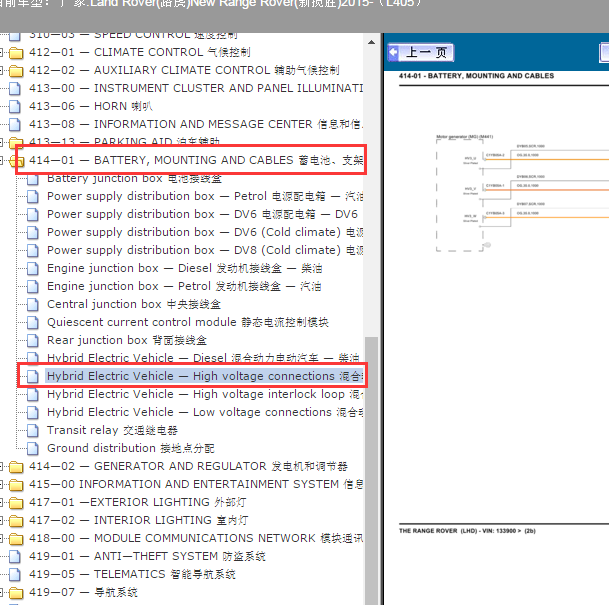Click page icon of Transit relay
The image size is (609, 605).
(x=33, y=430)
